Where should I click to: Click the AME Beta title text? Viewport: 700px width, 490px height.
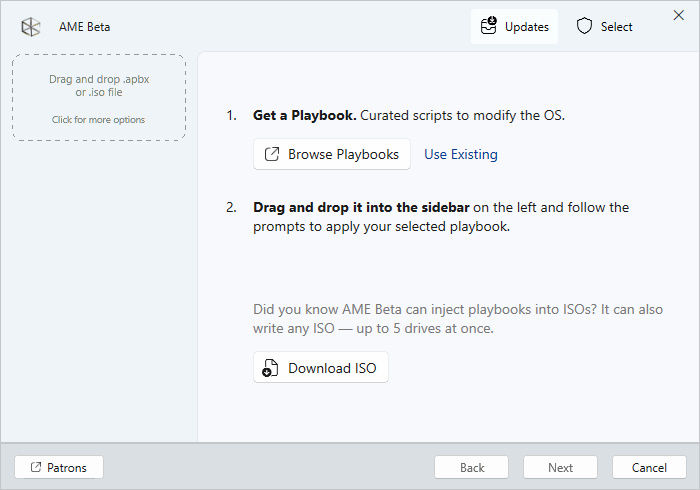[84, 27]
